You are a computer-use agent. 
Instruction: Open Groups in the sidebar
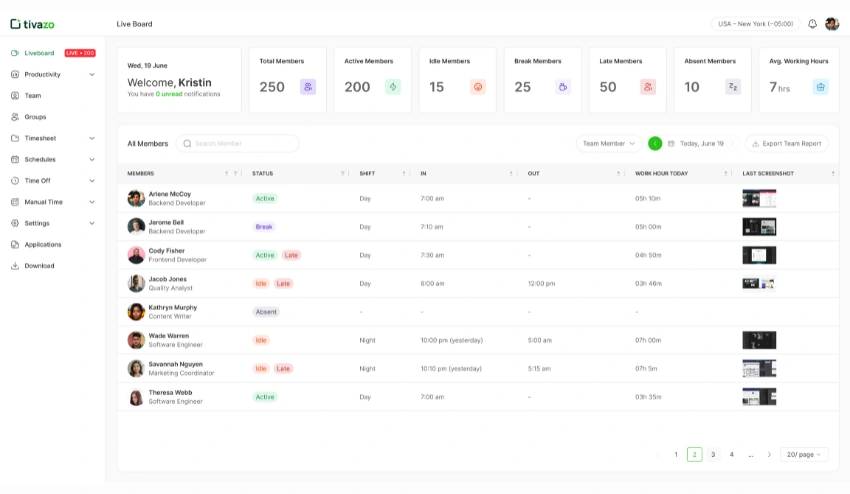[x=35, y=117]
